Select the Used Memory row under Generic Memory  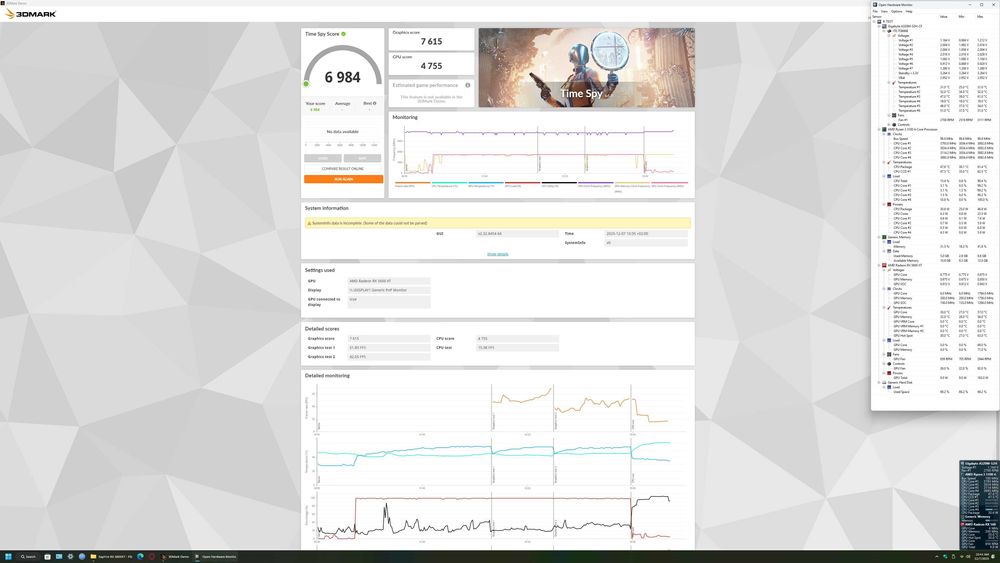tap(935, 256)
